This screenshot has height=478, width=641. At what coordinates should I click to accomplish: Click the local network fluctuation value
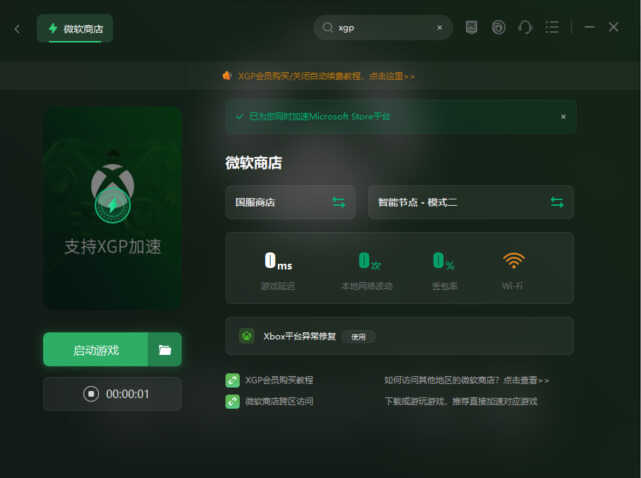pyautogui.click(x=370, y=260)
